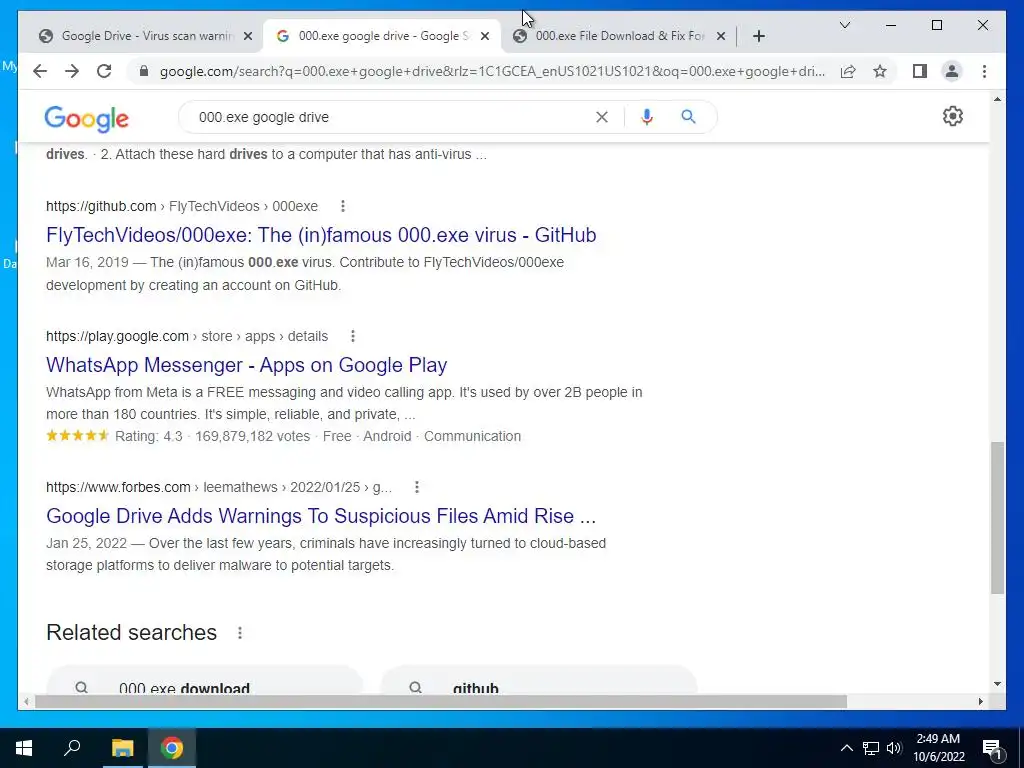Open taskbar search
Screen dimensions: 1024x768
click(x=72, y=748)
